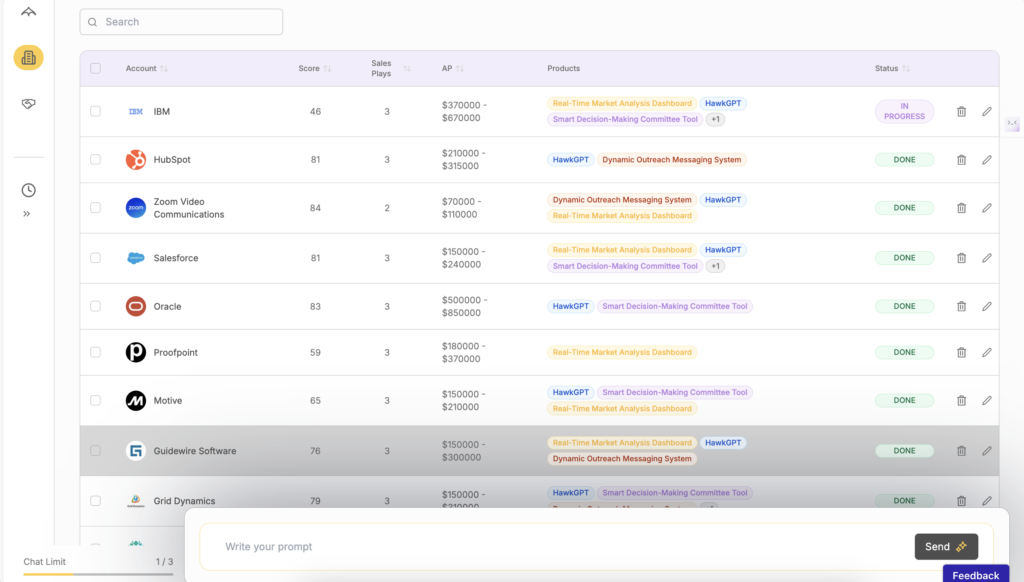
Task: Delete the Motive account row
Action: pos(961,400)
